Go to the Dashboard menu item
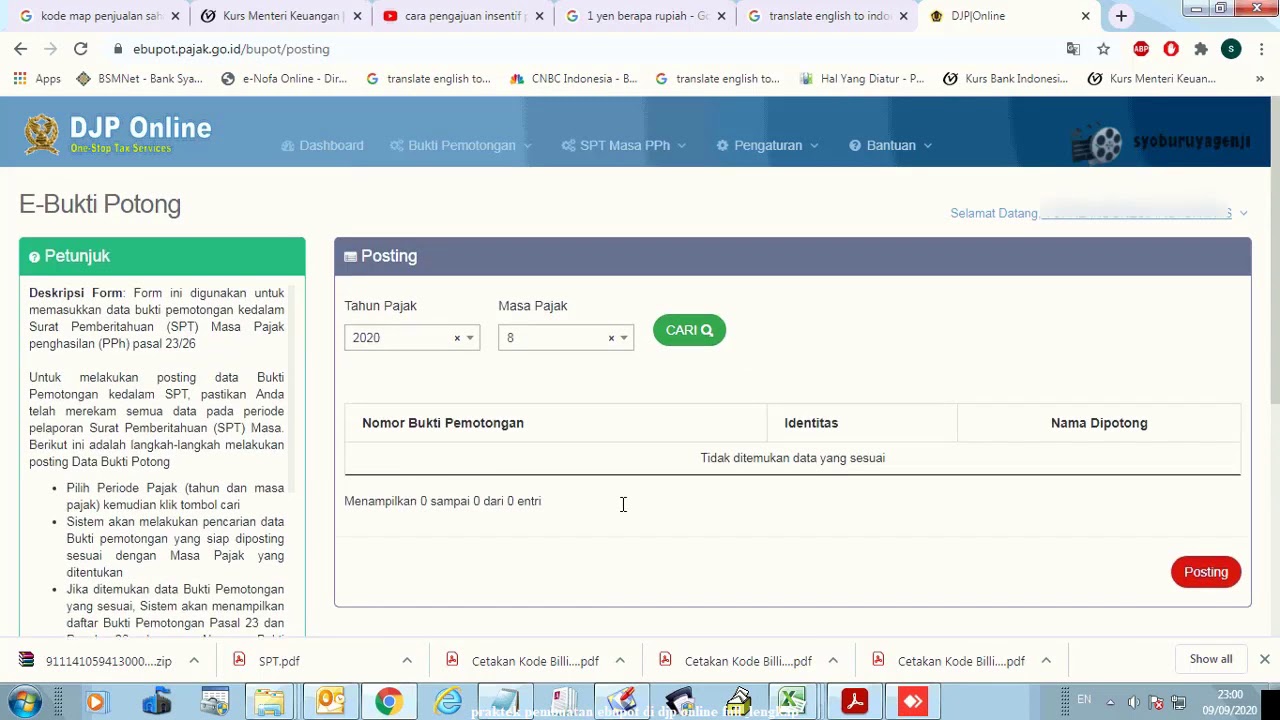This screenshot has height=720, width=1280. point(322,145)
